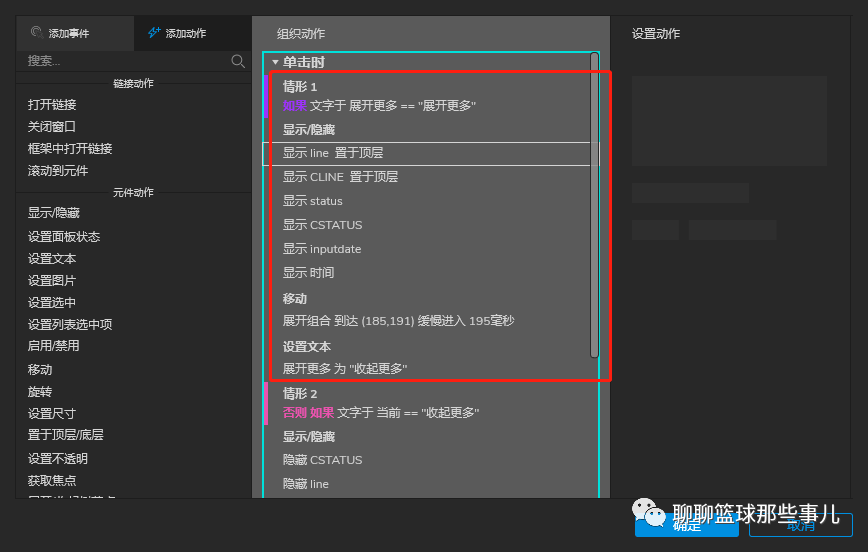Select the 设置文本 group in 组织动作
Image resolution: width=868 pixels, height=552 pixels.
tap(307, 347)
